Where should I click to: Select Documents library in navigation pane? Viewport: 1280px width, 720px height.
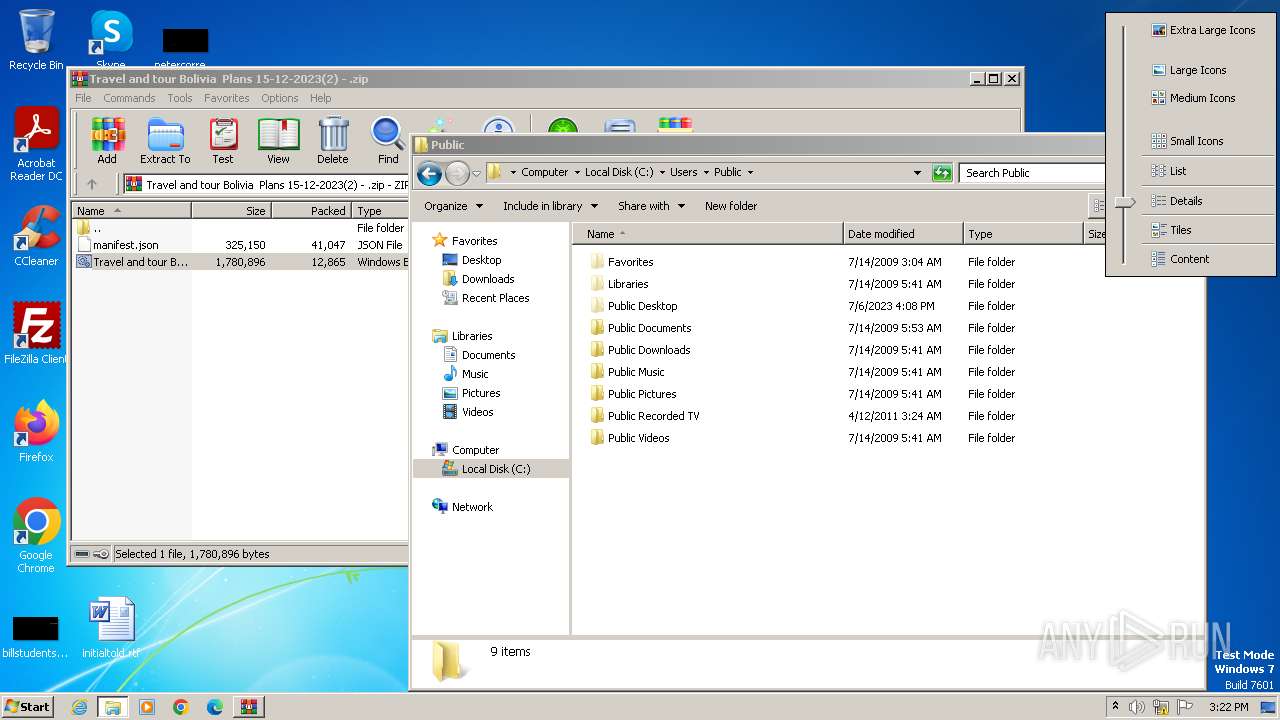tap(488, 355)
